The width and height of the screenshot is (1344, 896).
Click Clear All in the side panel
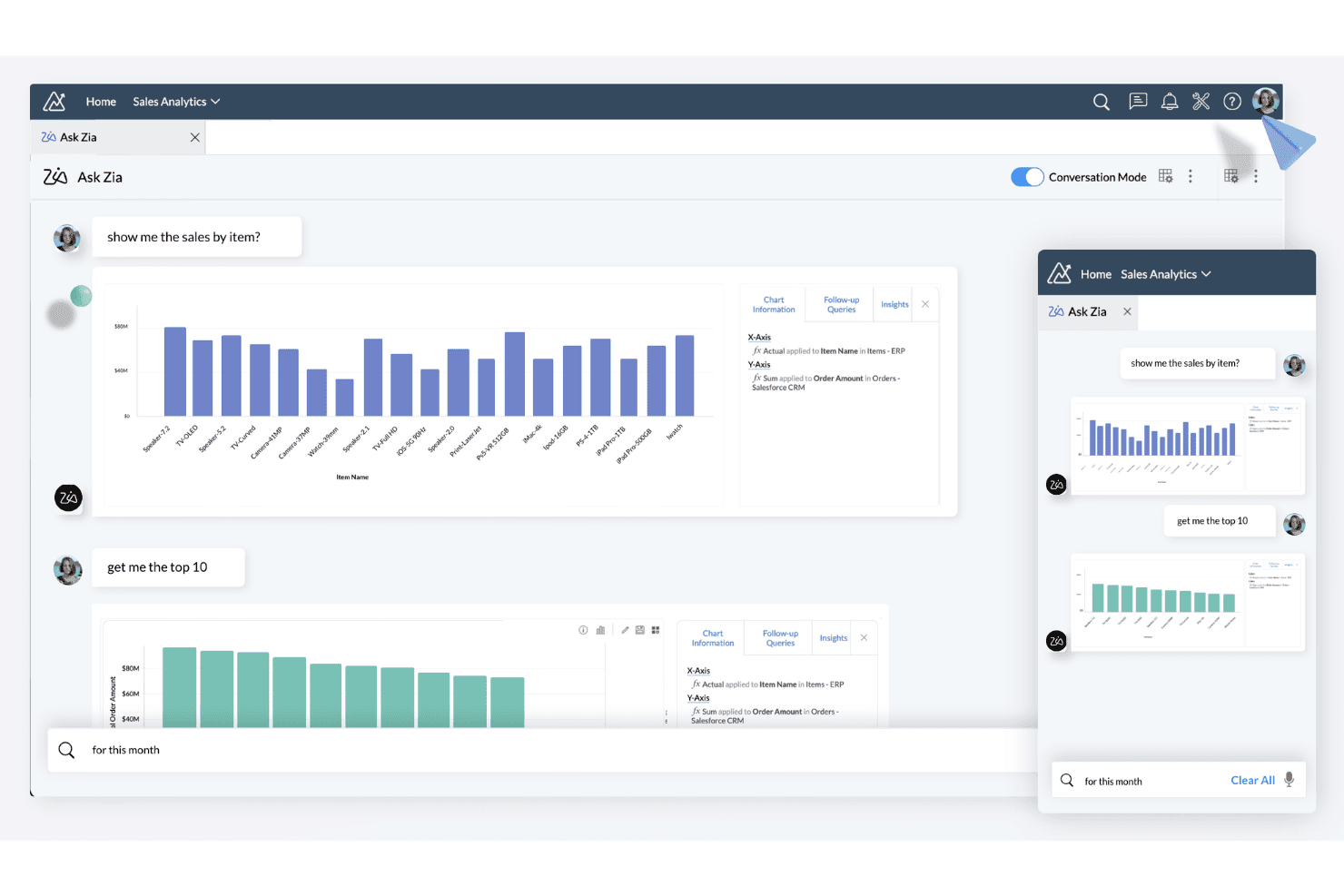click(x=1252, y=781)
